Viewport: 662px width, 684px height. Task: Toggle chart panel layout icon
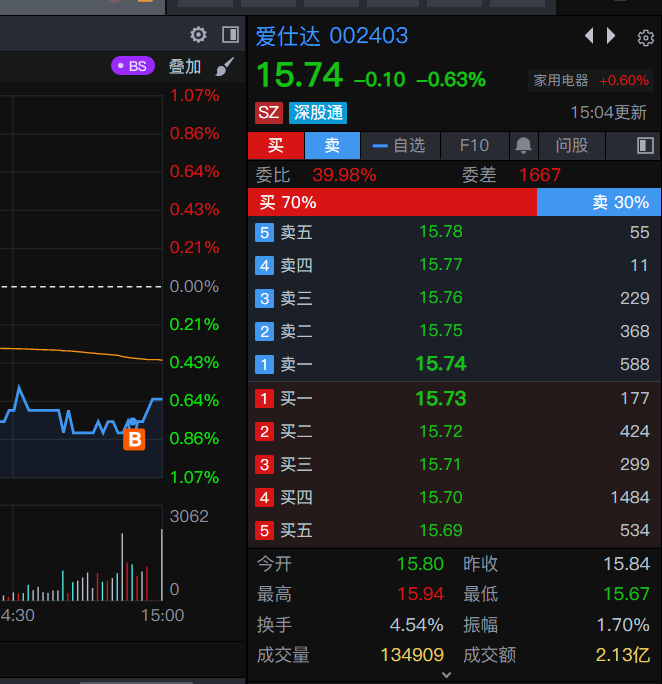230,34
